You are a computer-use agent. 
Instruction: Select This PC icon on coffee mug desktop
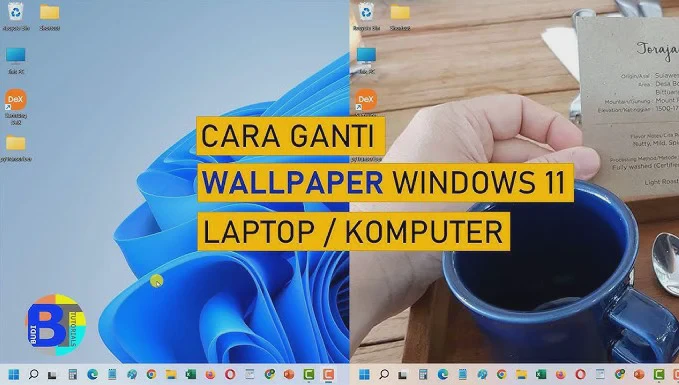click(x=366, y=61)
